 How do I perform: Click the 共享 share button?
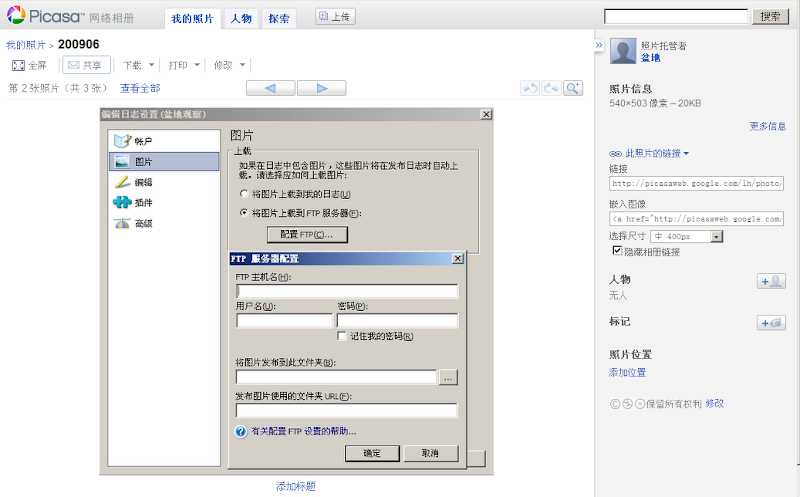coord(86,65)
